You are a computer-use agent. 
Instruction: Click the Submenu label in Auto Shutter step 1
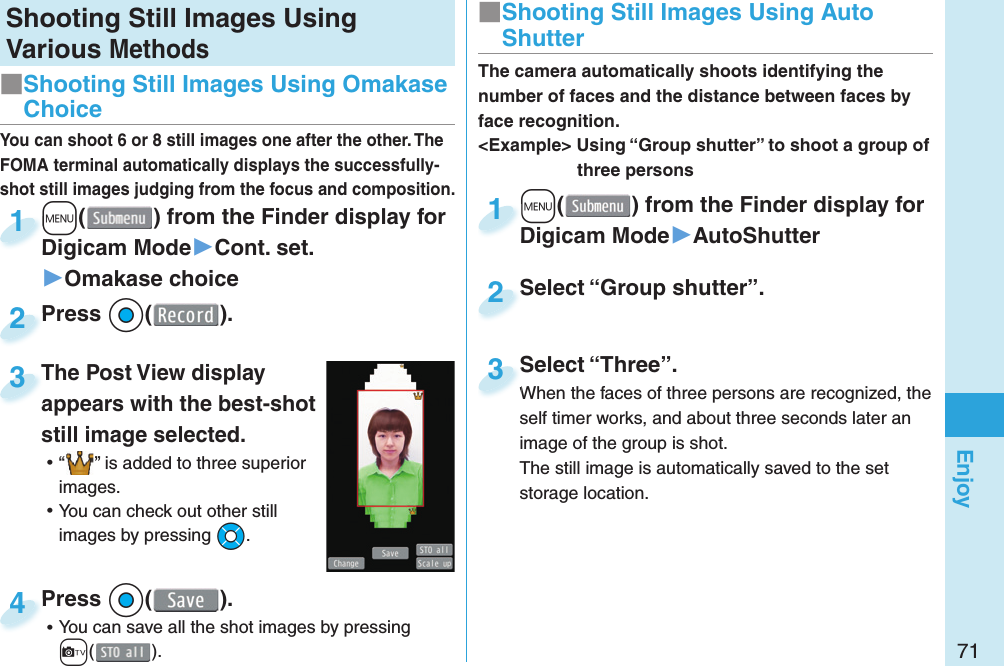click(x=597, y=206)
